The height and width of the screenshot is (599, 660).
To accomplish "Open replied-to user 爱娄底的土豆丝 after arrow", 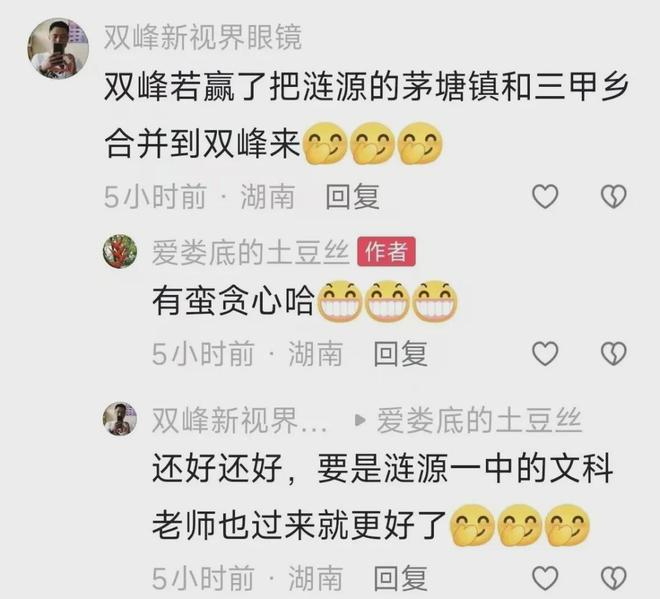I will pos(479,420).
